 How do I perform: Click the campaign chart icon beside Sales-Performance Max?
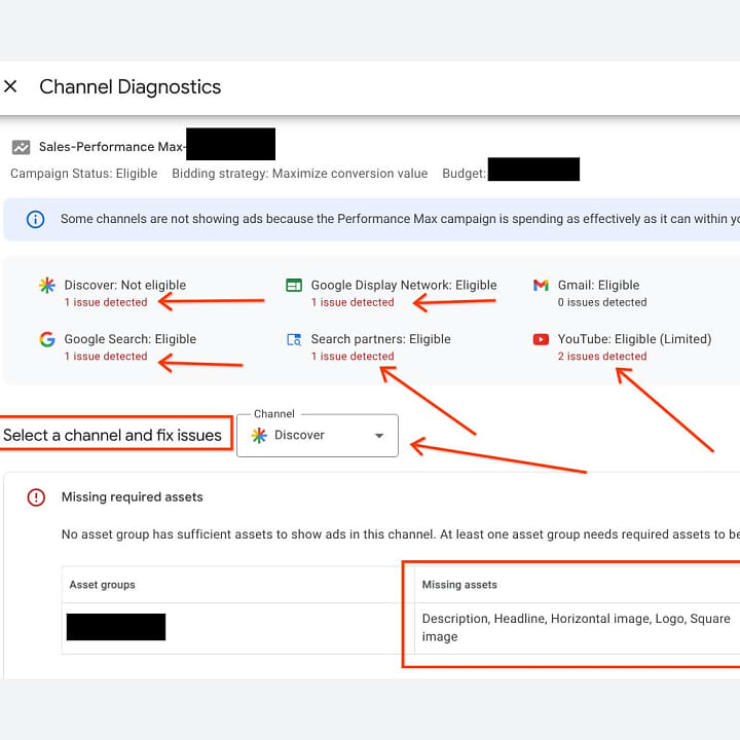21,147
